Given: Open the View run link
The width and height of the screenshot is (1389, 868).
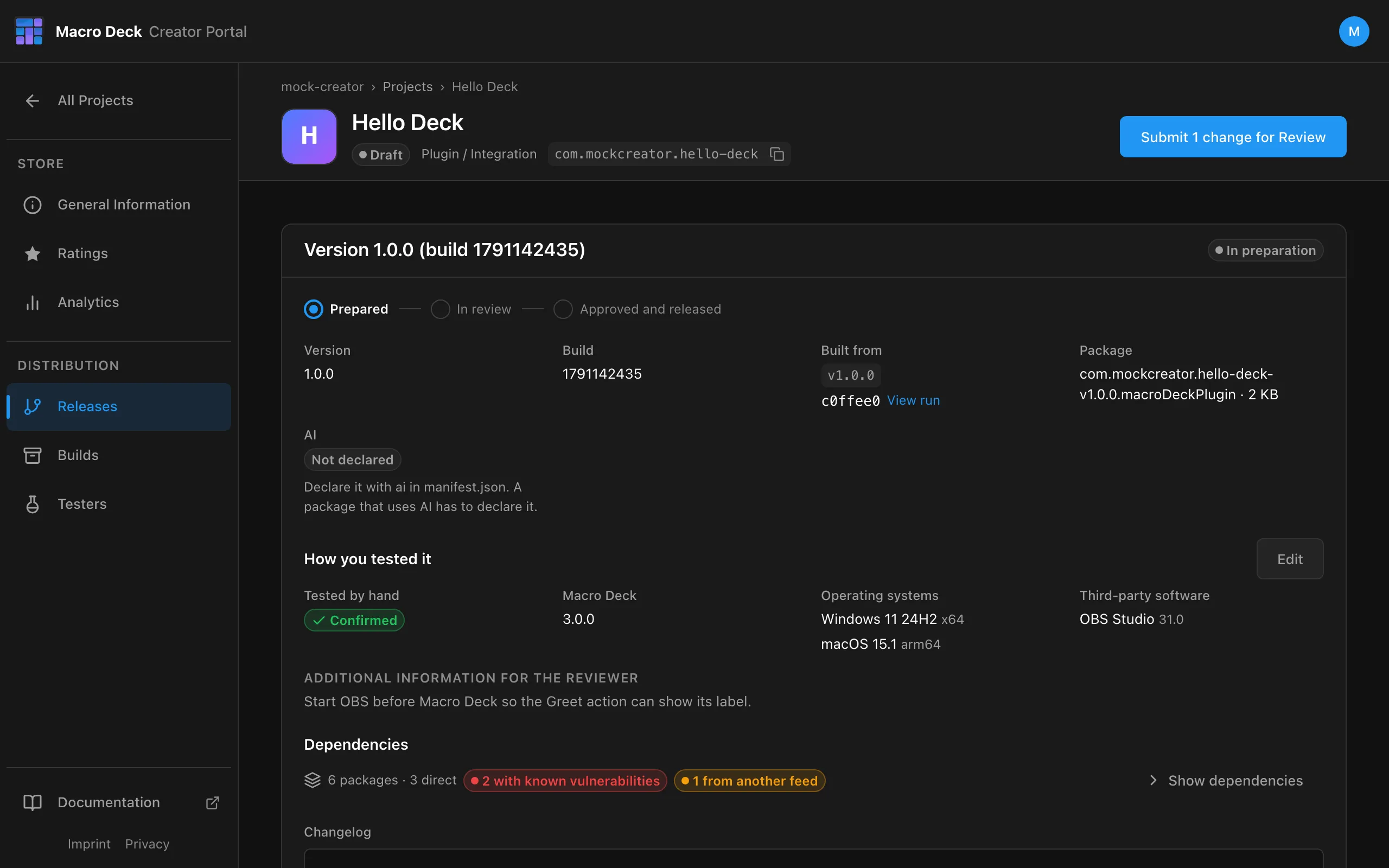Looking at the screenshot, I should click(x=913, y=400).
